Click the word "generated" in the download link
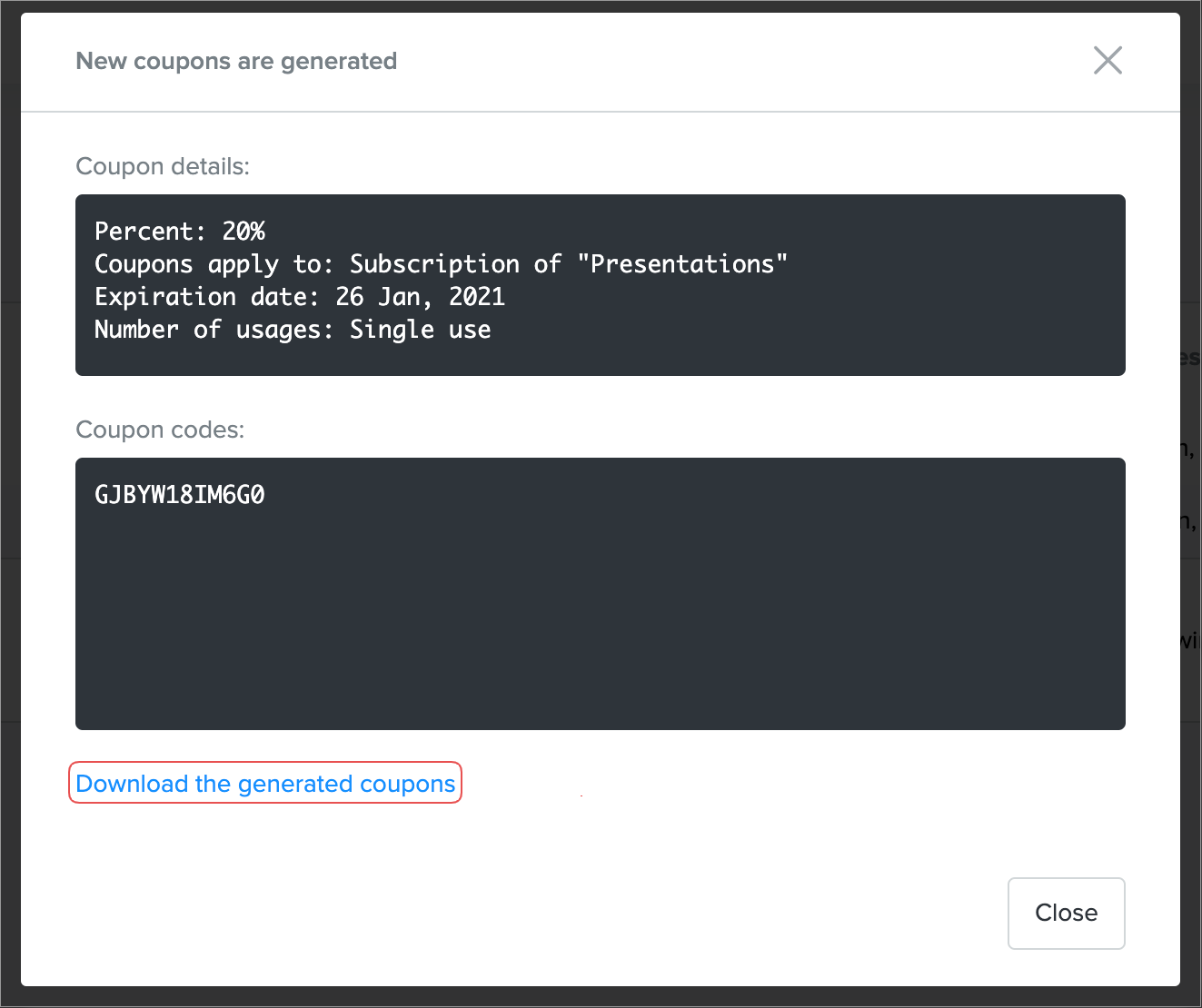The image size is (1202, 1008). (x=295, y=785)
